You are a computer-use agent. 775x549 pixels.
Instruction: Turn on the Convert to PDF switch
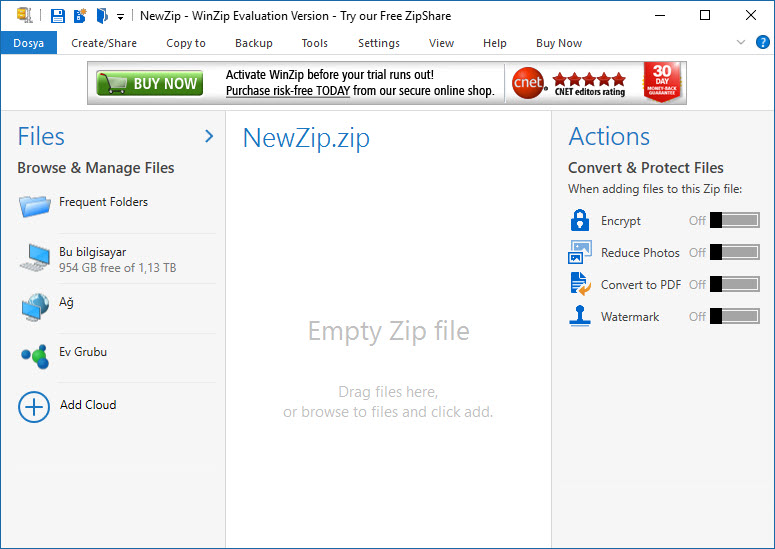point(734,284)
